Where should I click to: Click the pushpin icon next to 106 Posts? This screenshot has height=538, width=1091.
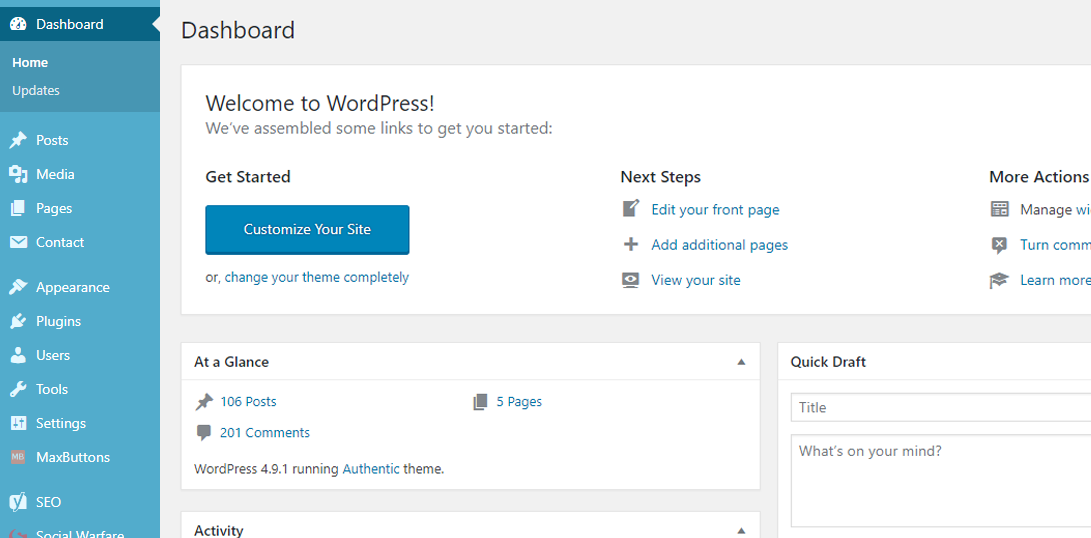point(204,402)
